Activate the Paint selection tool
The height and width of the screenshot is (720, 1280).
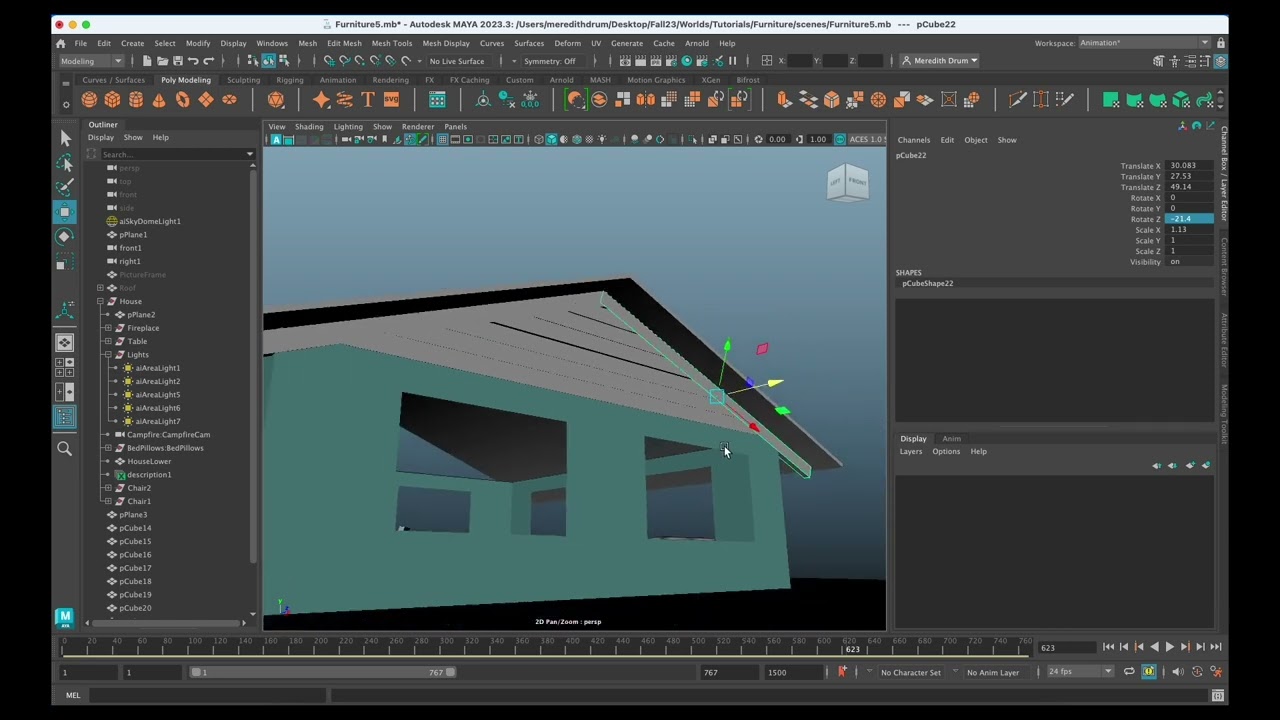click(x=65, y=187)
